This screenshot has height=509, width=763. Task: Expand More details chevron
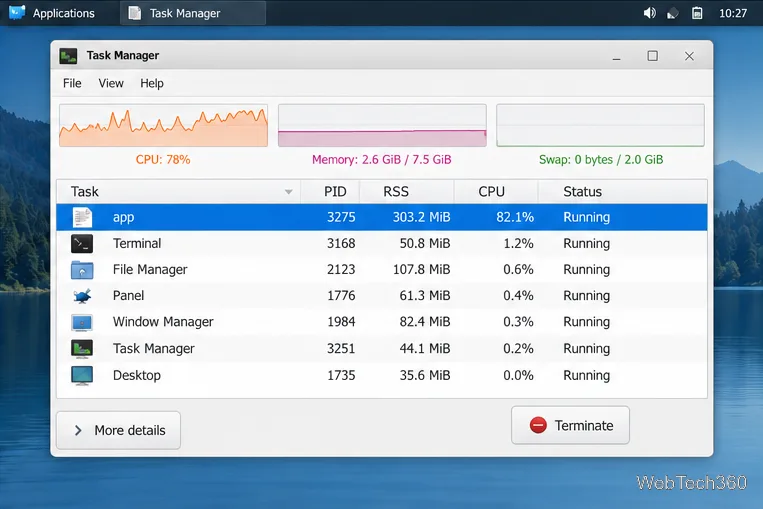(78, 430)
